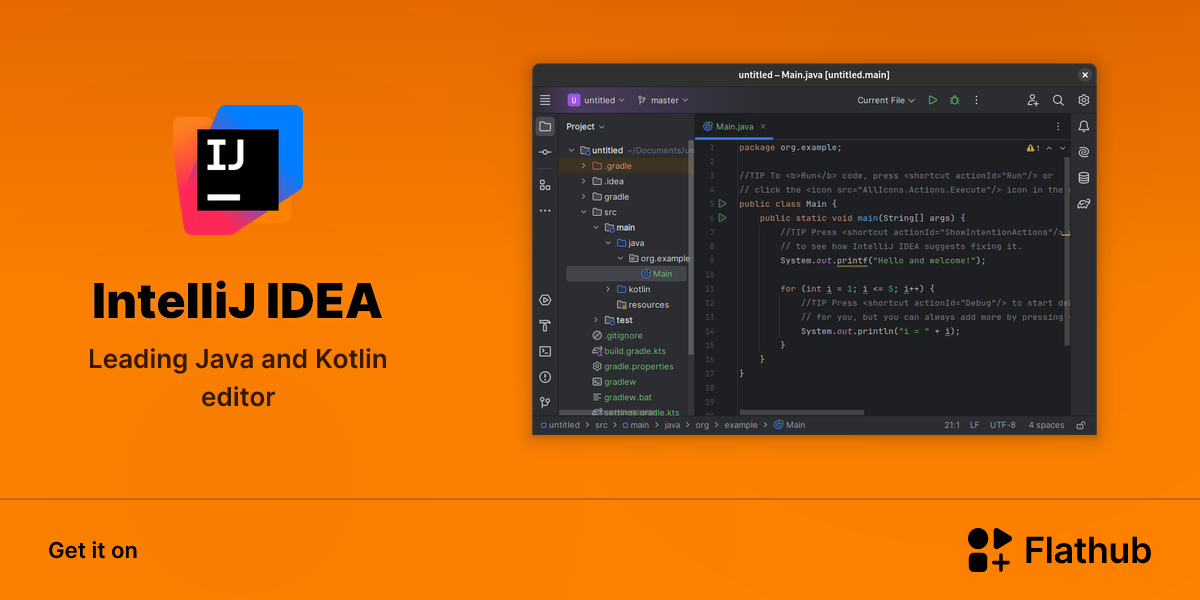The image size is (1200, 600).
Task: Open the Project tool window folder icon
Action: click(545, 126)
